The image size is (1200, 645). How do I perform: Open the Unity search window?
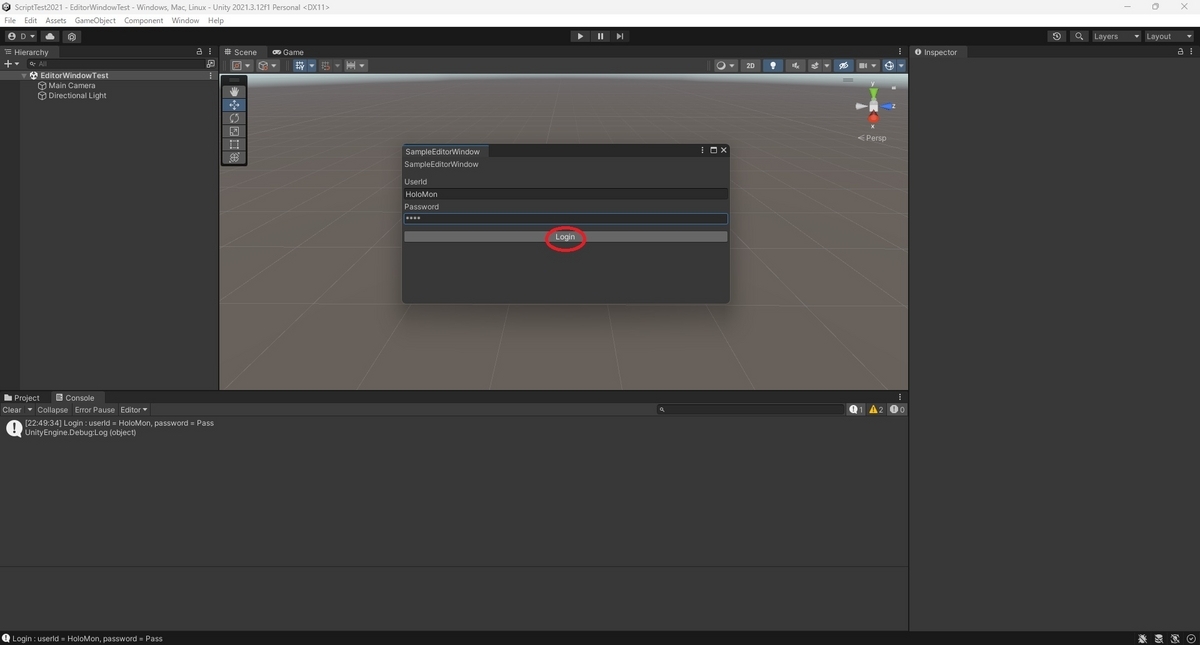tap(1078, 36)
